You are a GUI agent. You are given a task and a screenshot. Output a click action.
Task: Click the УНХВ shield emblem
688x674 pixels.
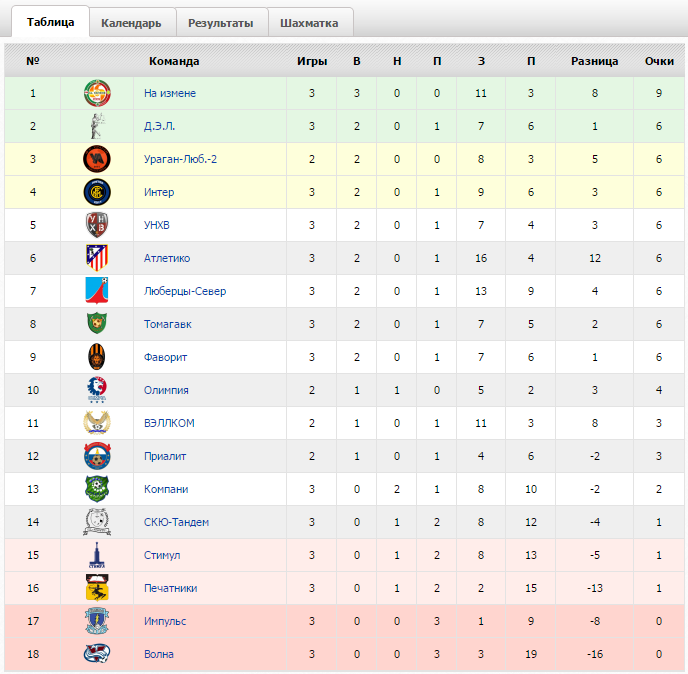pyautogui.click(x=97, y=225)
